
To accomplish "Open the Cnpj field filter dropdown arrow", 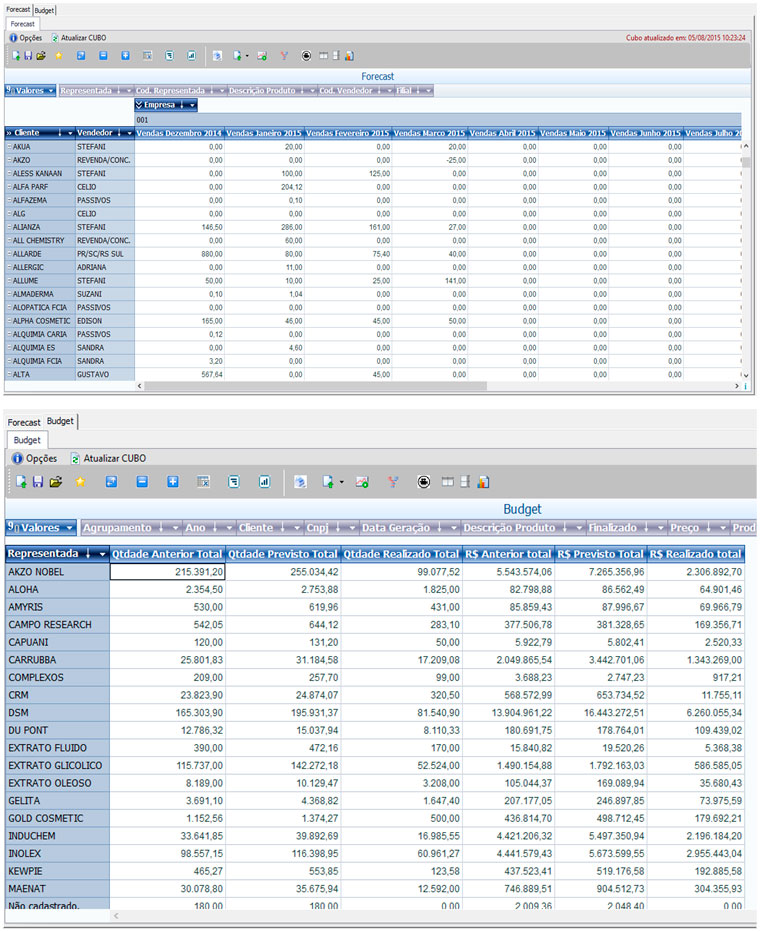I will pyautogui.click(x=352, y=528).
